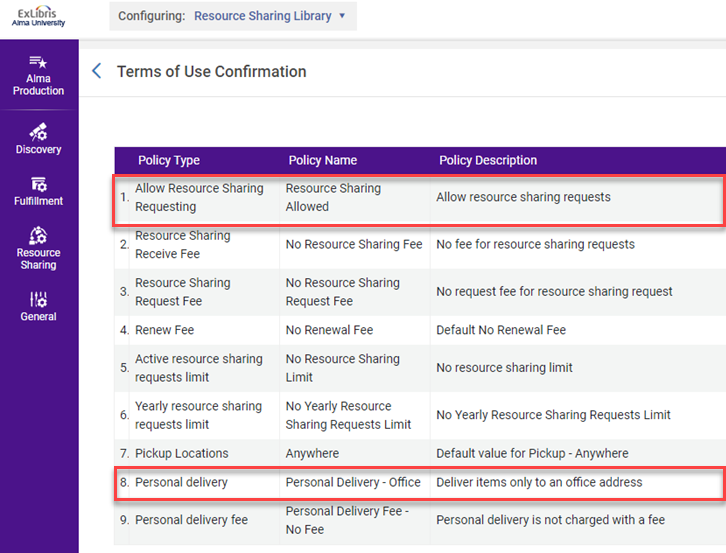Image resolution: width=726 pixels, height=553 pixels.
Task: Go back using the left chevron arrow
Action: (96, 71)
